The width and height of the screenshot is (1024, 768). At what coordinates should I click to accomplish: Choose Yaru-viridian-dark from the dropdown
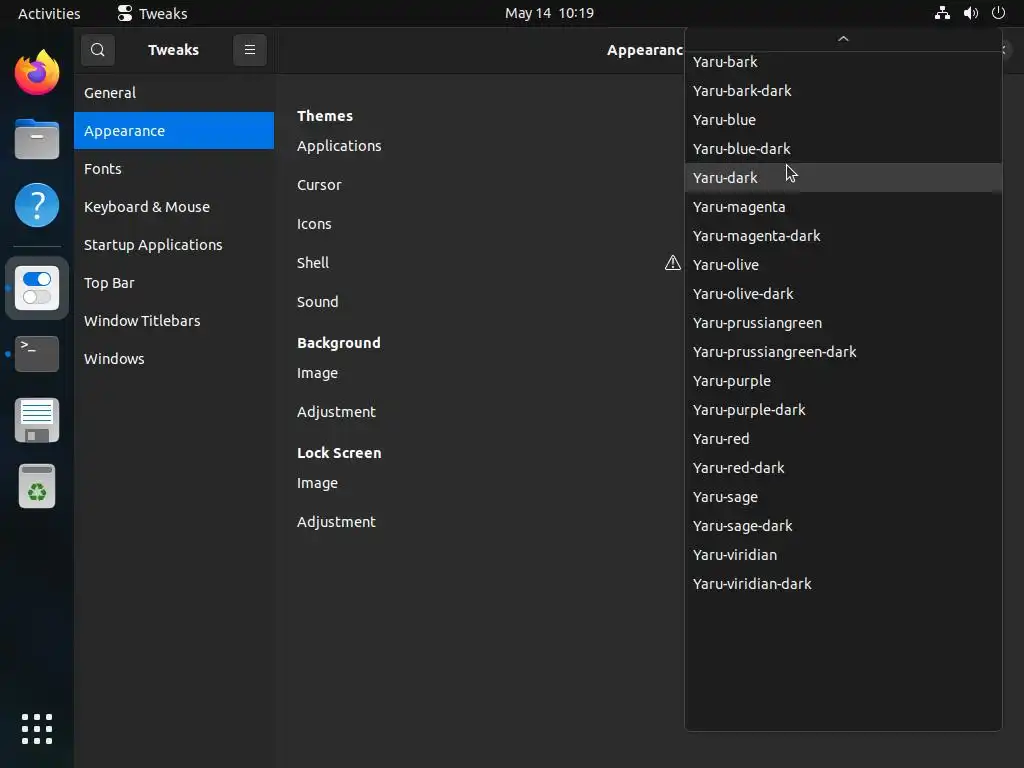point(752,584)
